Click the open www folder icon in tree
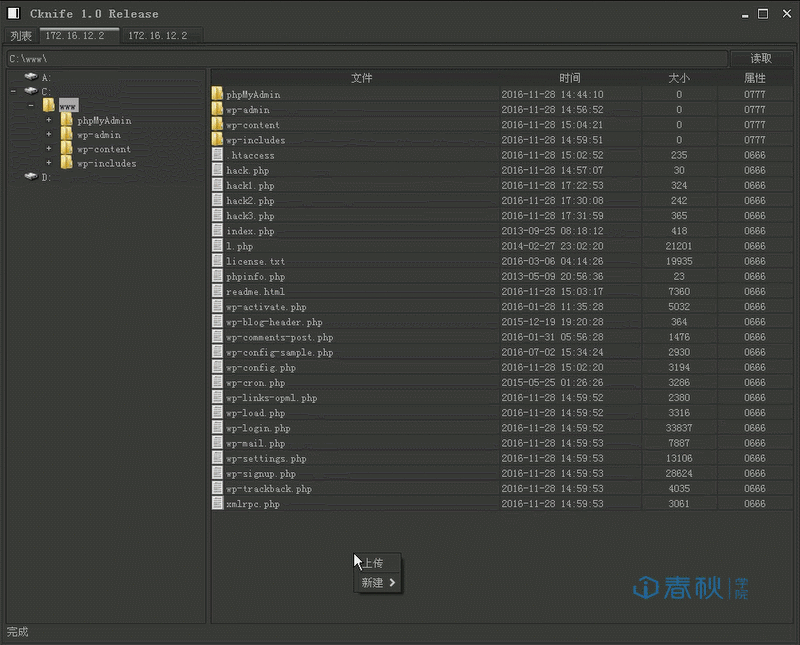Image resolution: width=800 pixels, height=645 pixels. [48, 104]
